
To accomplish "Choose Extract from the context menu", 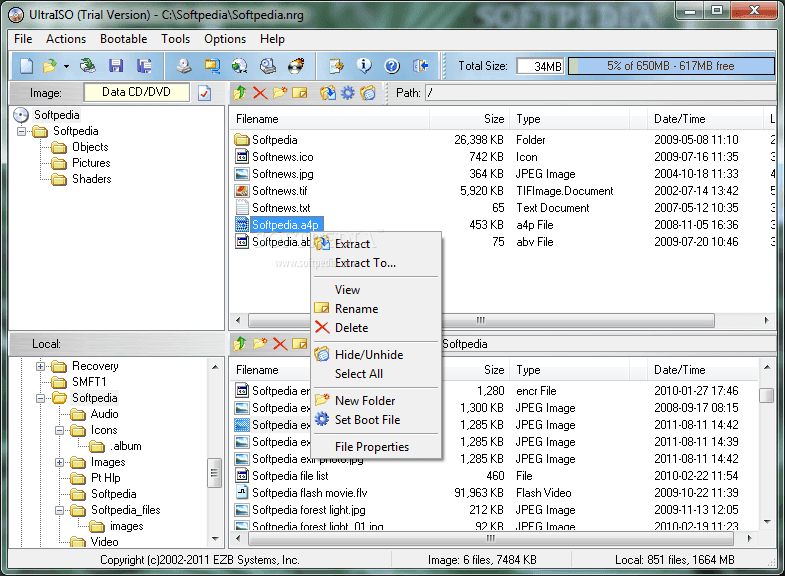I will [376, 244].
